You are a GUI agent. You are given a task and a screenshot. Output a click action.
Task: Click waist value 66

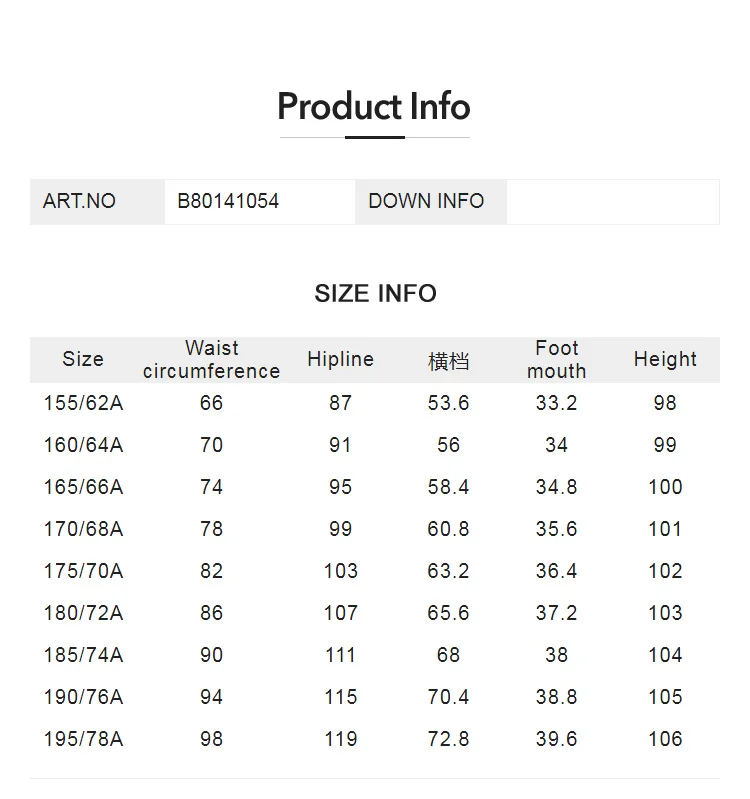point(211,403)
